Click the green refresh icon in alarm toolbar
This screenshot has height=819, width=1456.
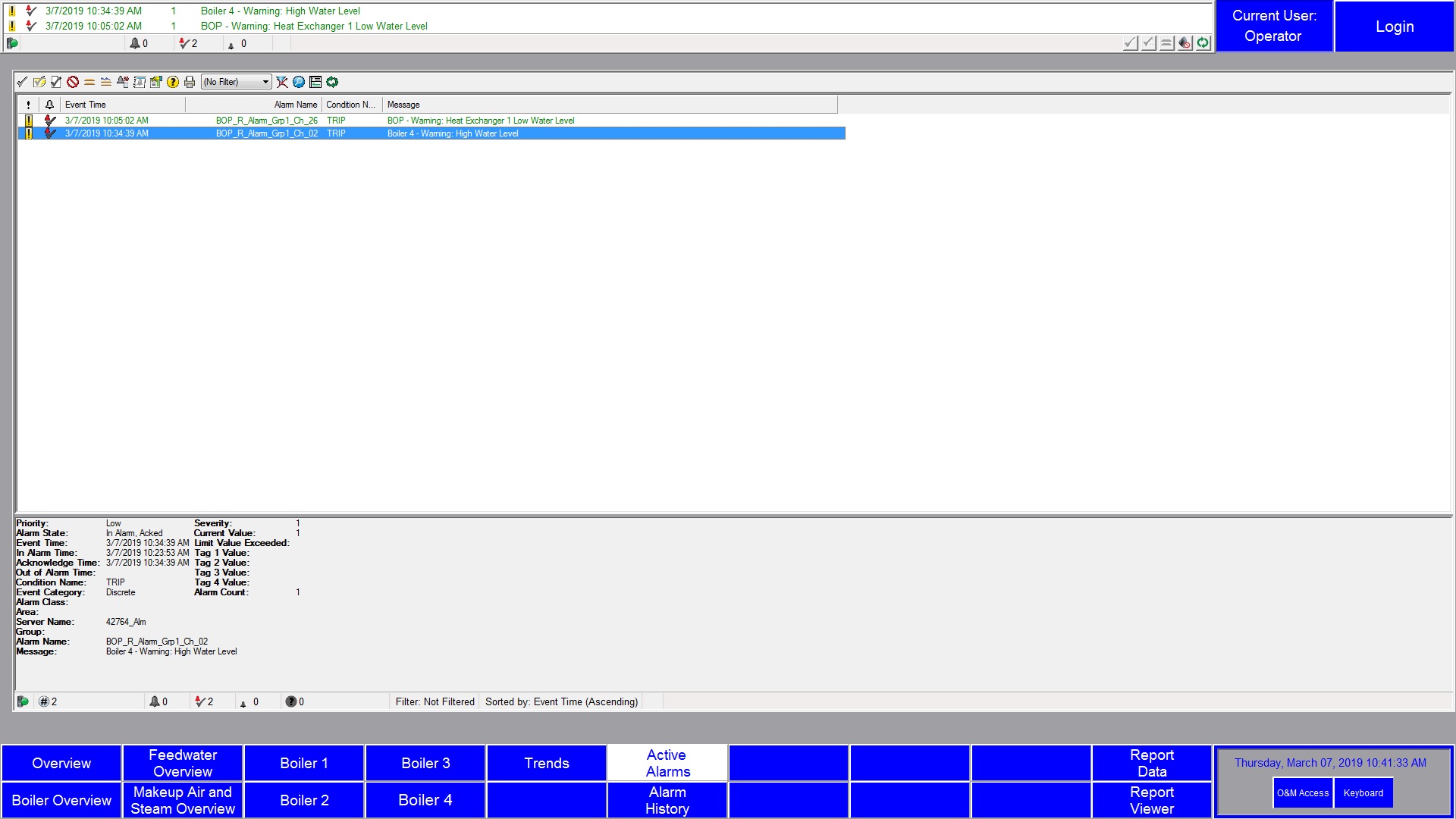(x=332, y=82)
